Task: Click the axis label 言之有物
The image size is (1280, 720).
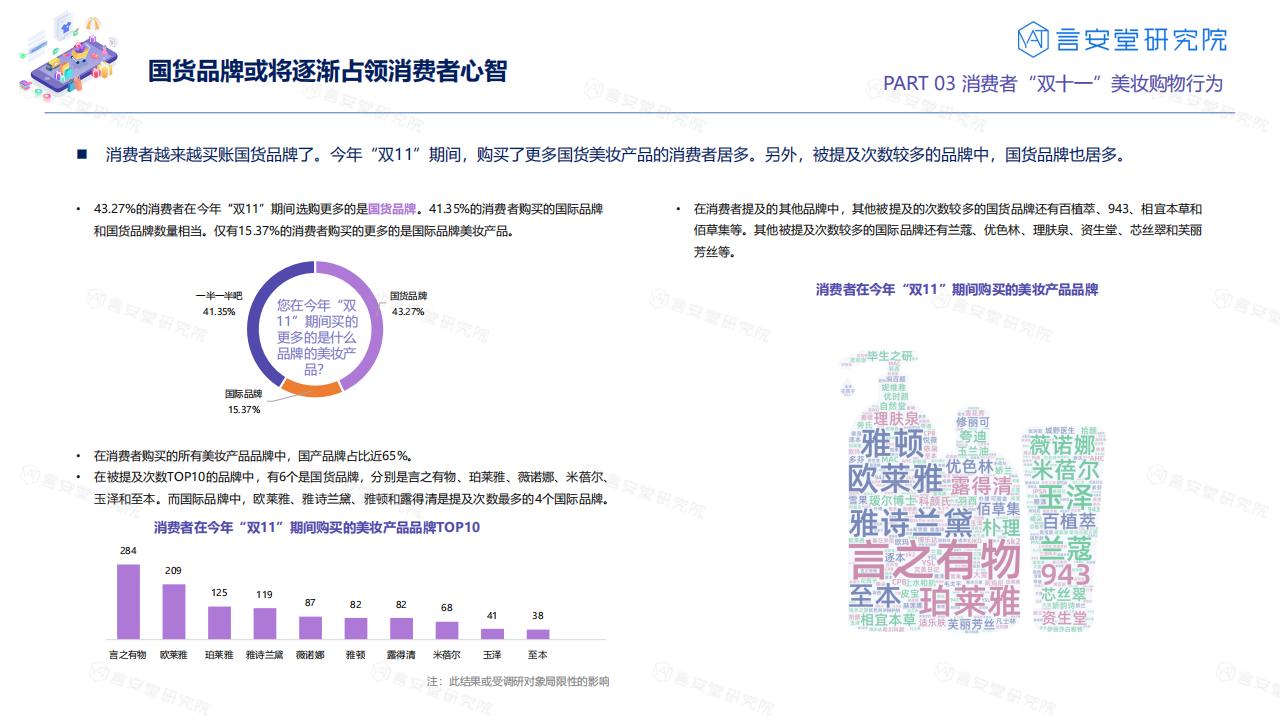Action: point(128,656)
